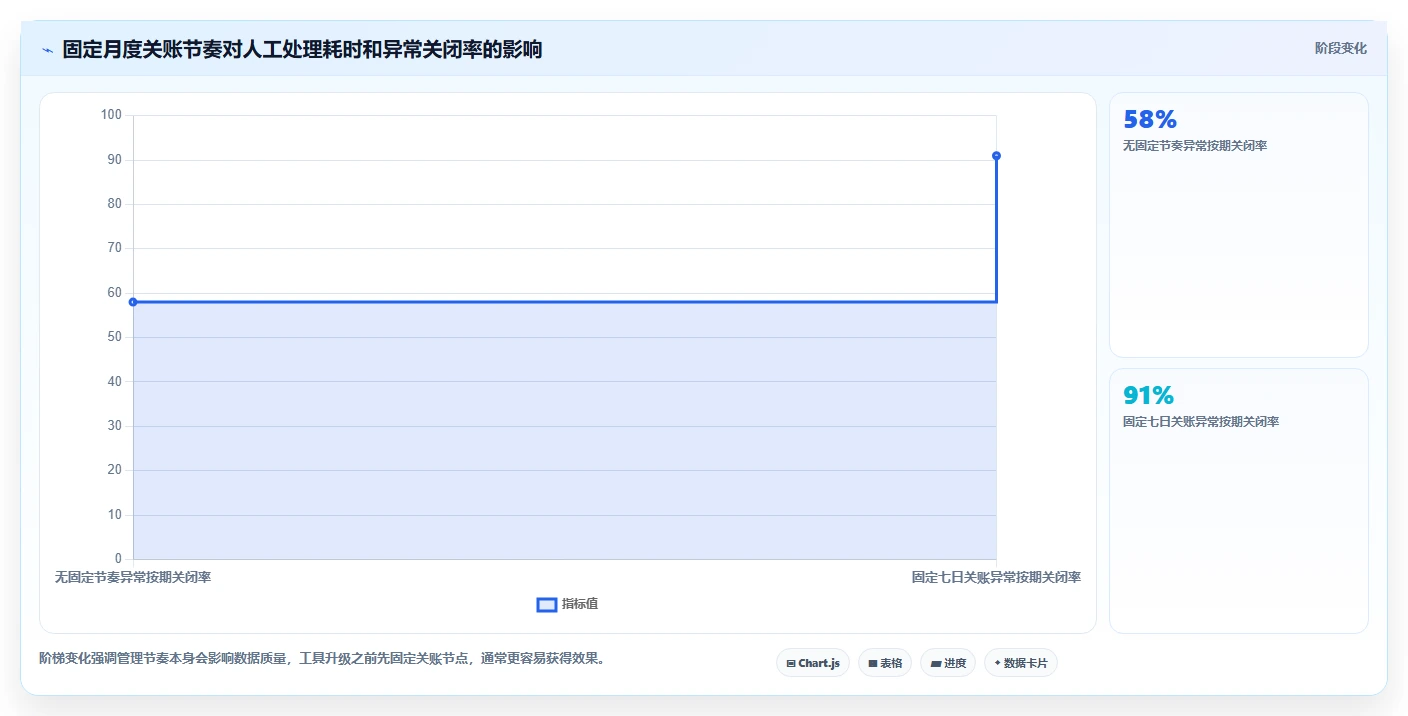Click the lightning icon beside the title

coord(47,50)
